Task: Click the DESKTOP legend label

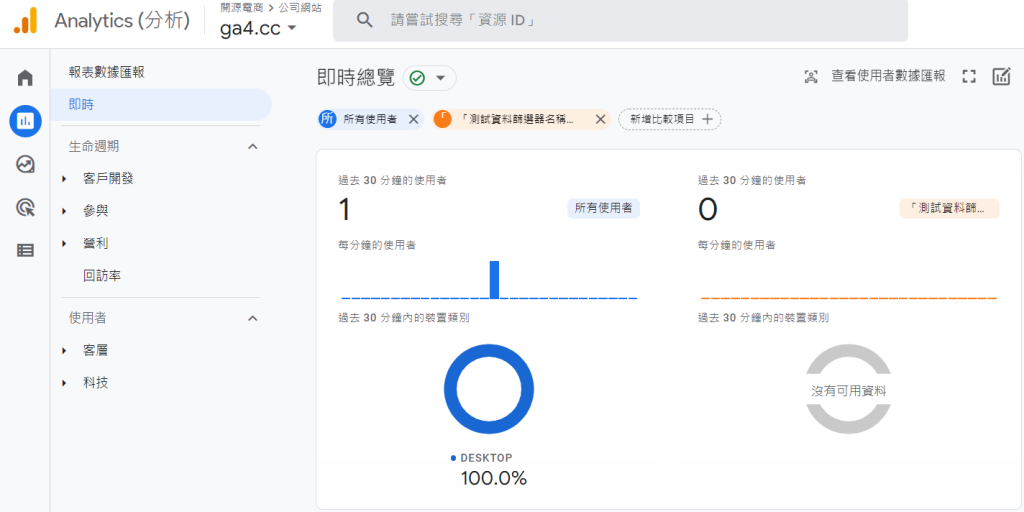Action: 487,458
